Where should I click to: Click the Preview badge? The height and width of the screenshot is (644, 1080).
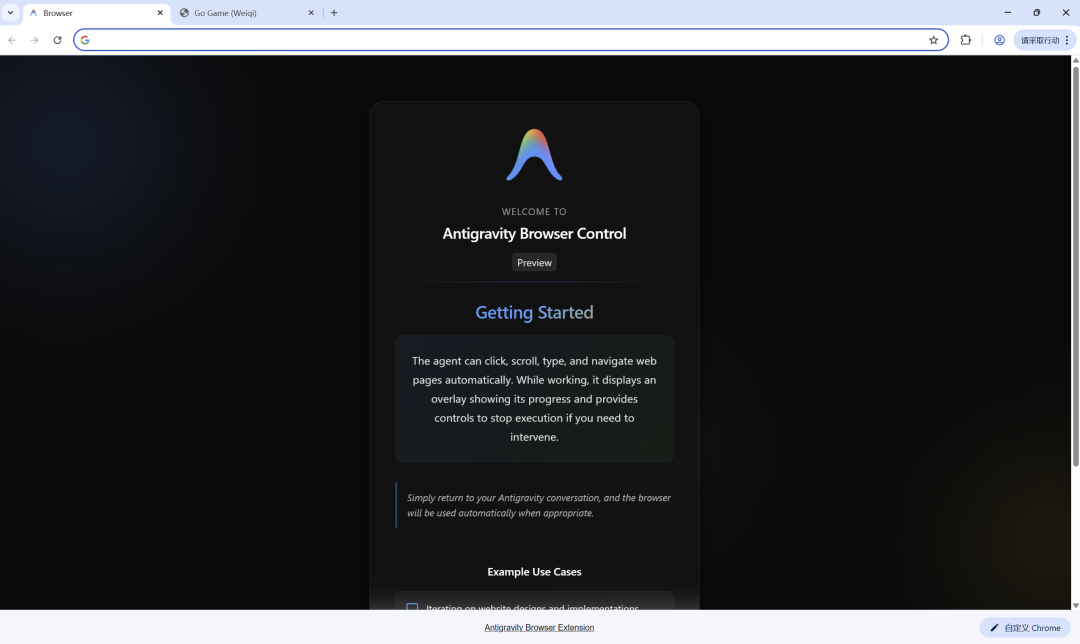tap(534, 262)
